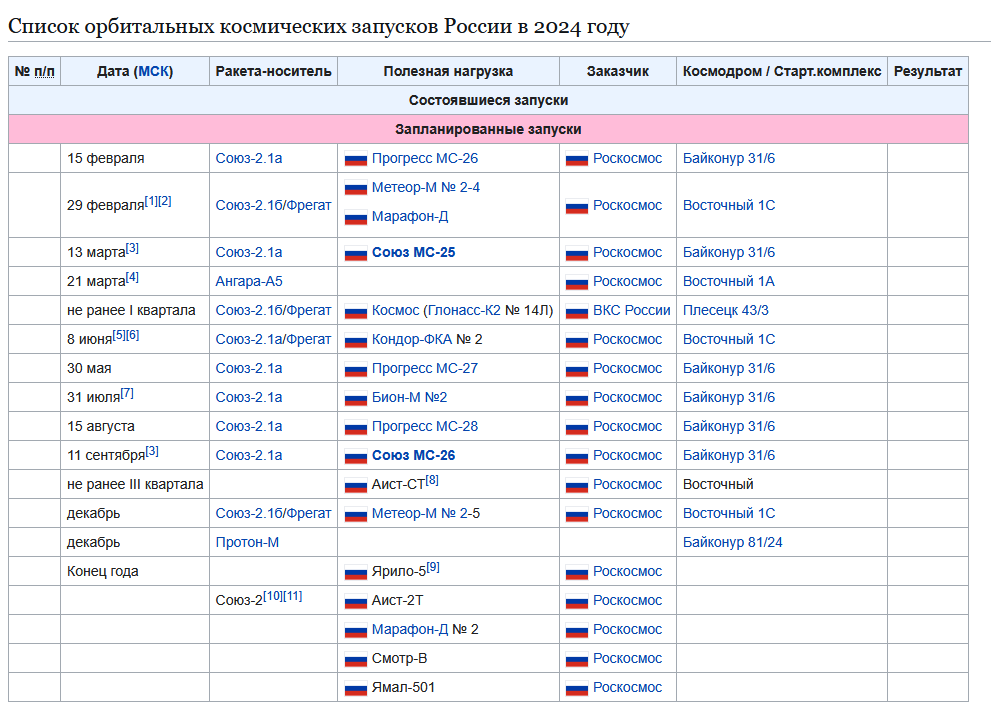Select the '15 февраля' date cell
Image resolution: width=991 pixels, height=711 pixels.
coord(135,158)
